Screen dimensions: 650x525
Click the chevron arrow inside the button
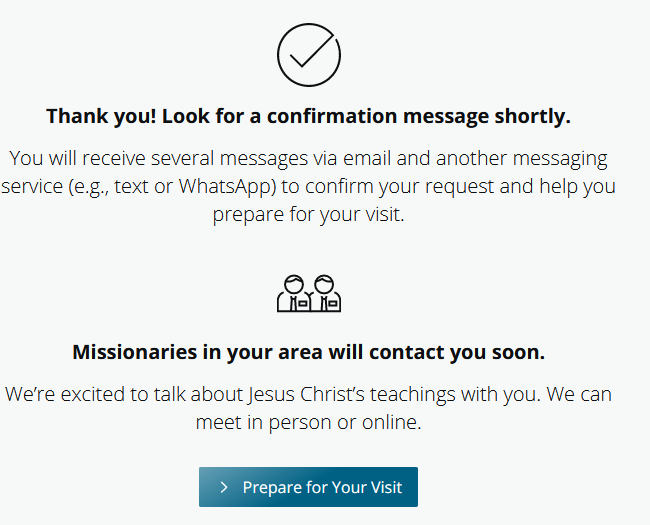coord(224,488)
